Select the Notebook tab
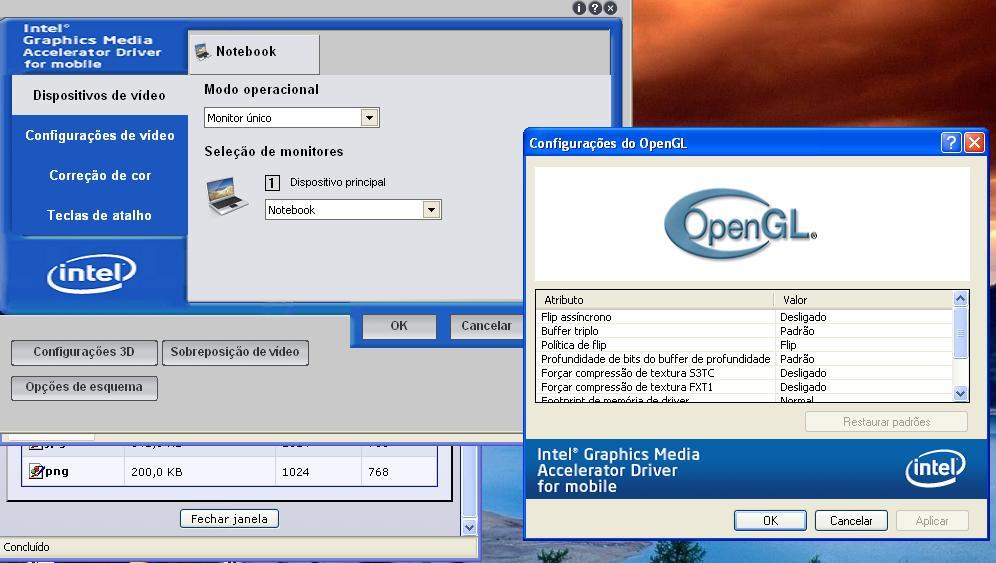 [253, 53]
